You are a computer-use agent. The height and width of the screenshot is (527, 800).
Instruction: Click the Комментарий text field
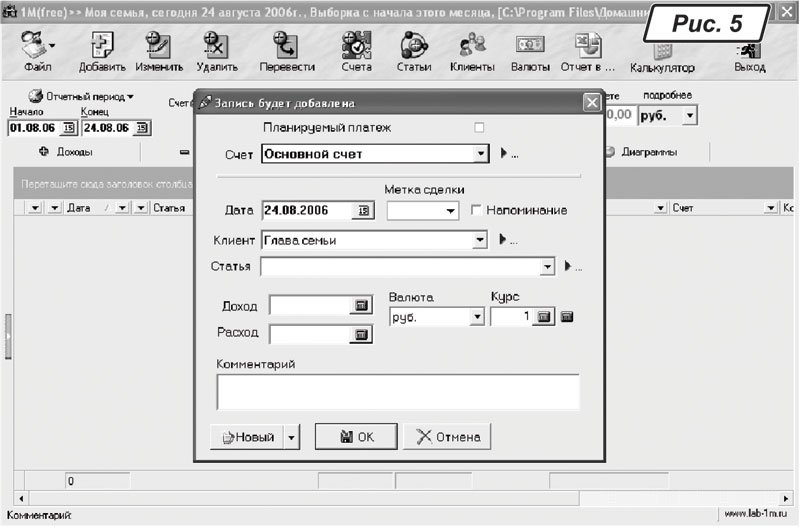coord(397,392)
